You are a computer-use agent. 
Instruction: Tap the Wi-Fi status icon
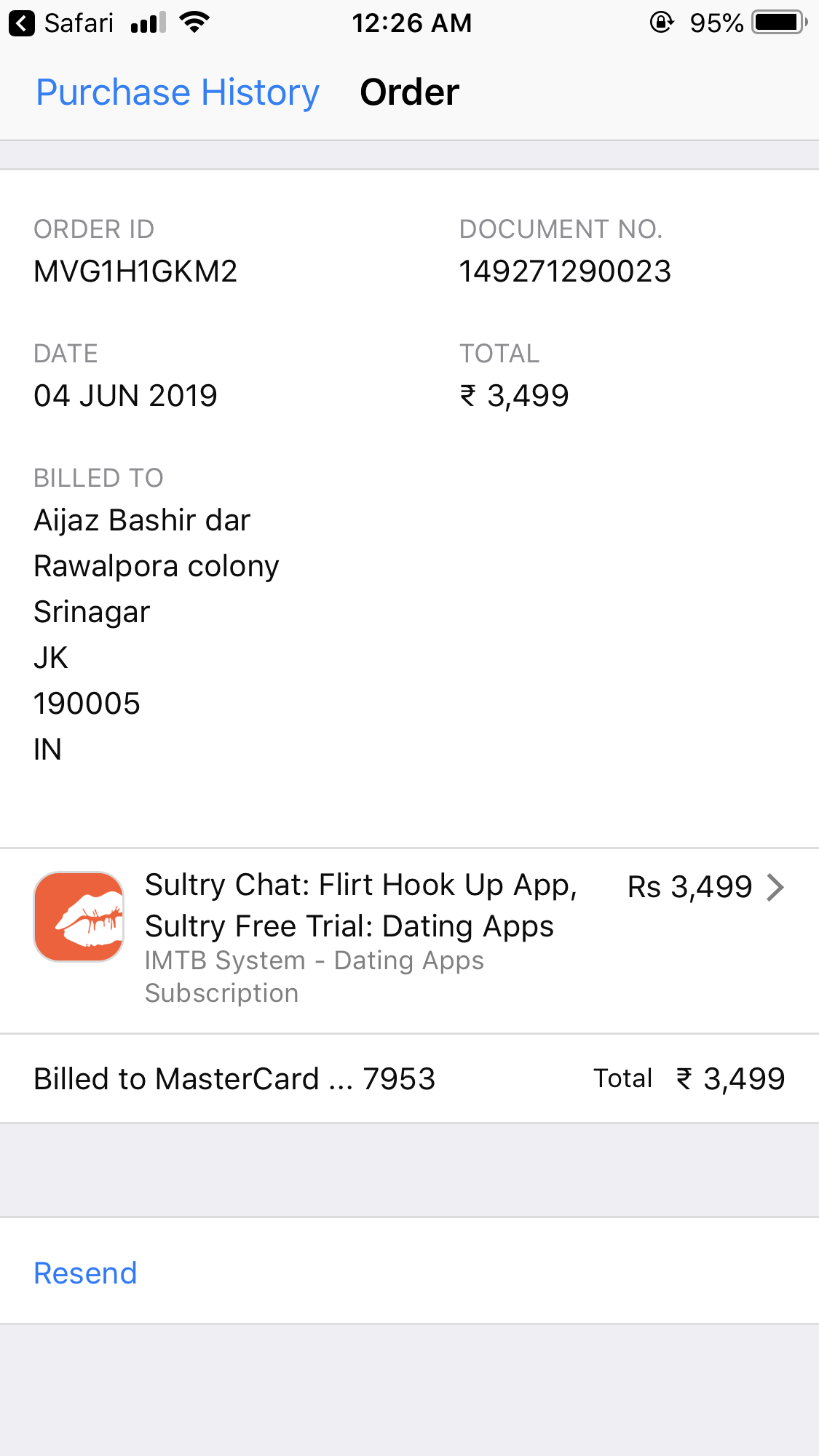click(x=194, y=23)
